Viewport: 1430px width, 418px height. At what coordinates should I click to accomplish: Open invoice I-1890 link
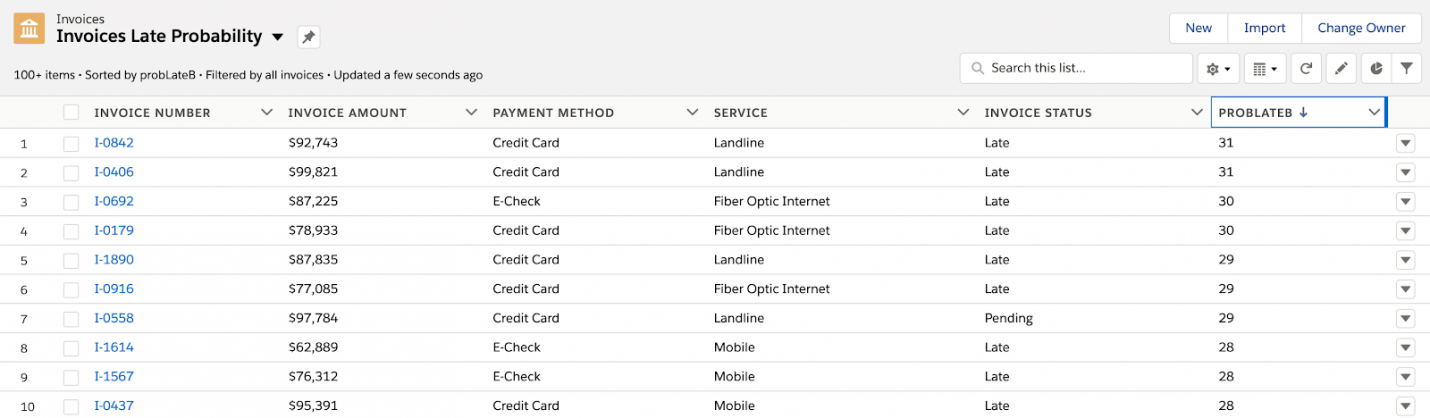click(x=114, y=260)
